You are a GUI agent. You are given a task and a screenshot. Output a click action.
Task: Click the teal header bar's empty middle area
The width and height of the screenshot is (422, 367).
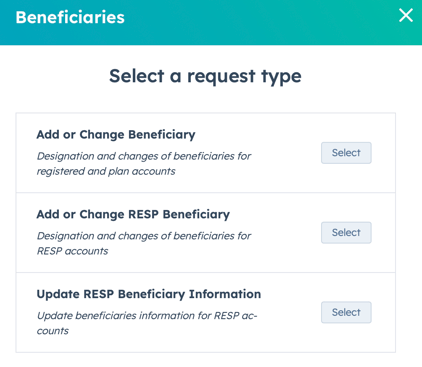point(260,22)
